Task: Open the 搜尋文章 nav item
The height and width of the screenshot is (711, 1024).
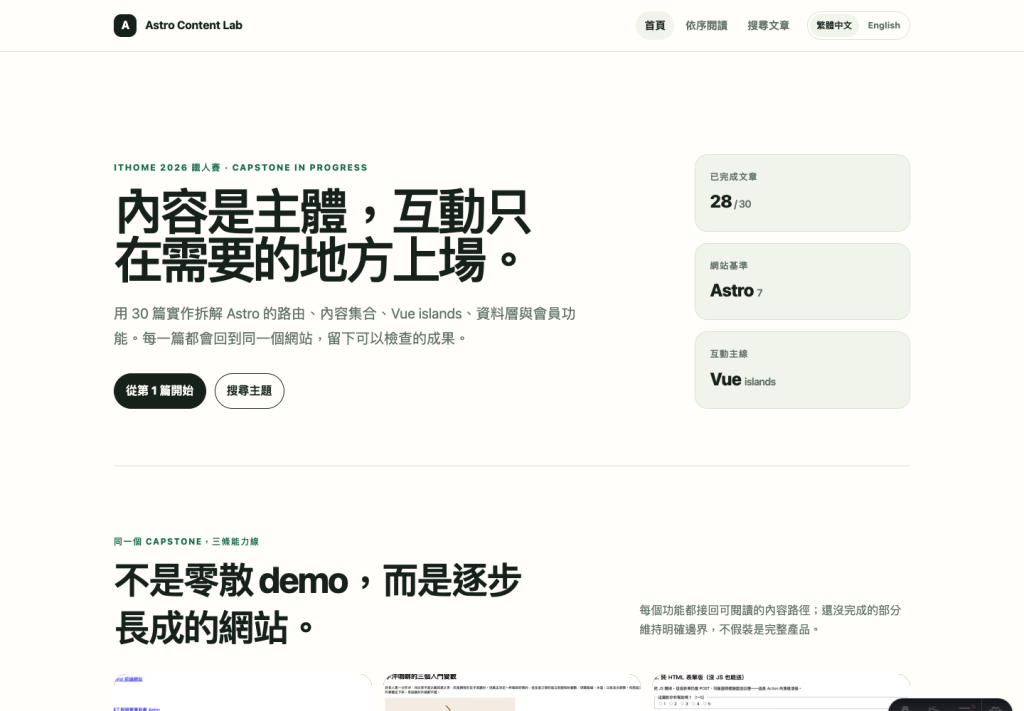Action: click(768, 25)
